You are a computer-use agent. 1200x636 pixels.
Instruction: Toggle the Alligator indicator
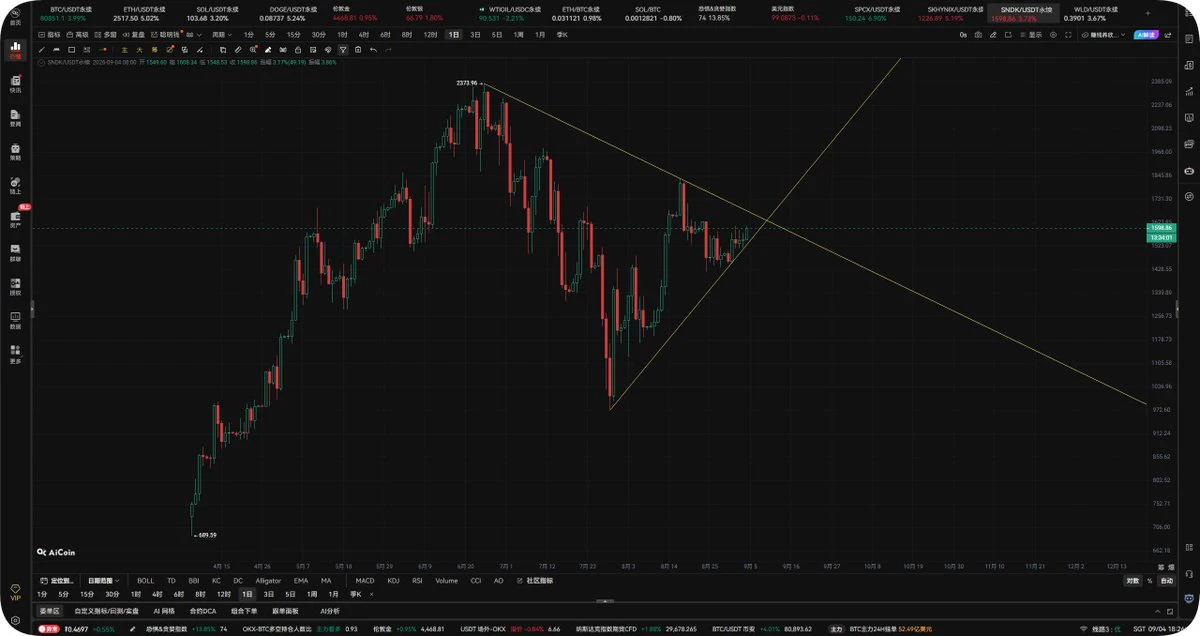(268, 581)
